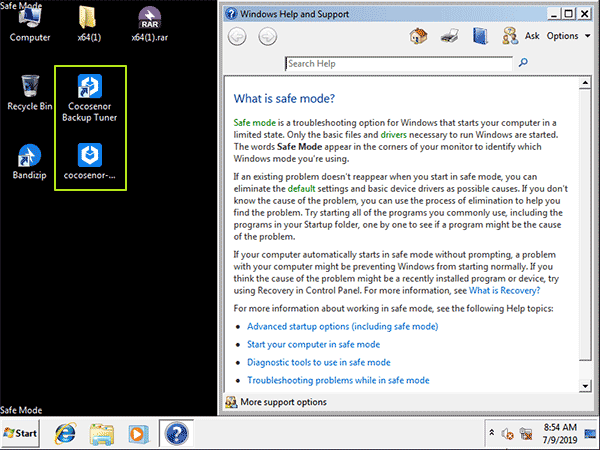Image resolution: width=600 pixels, height=450 pixels.
Task: Open Windows Explorer from the taskbar
Action: click(101, 434)
